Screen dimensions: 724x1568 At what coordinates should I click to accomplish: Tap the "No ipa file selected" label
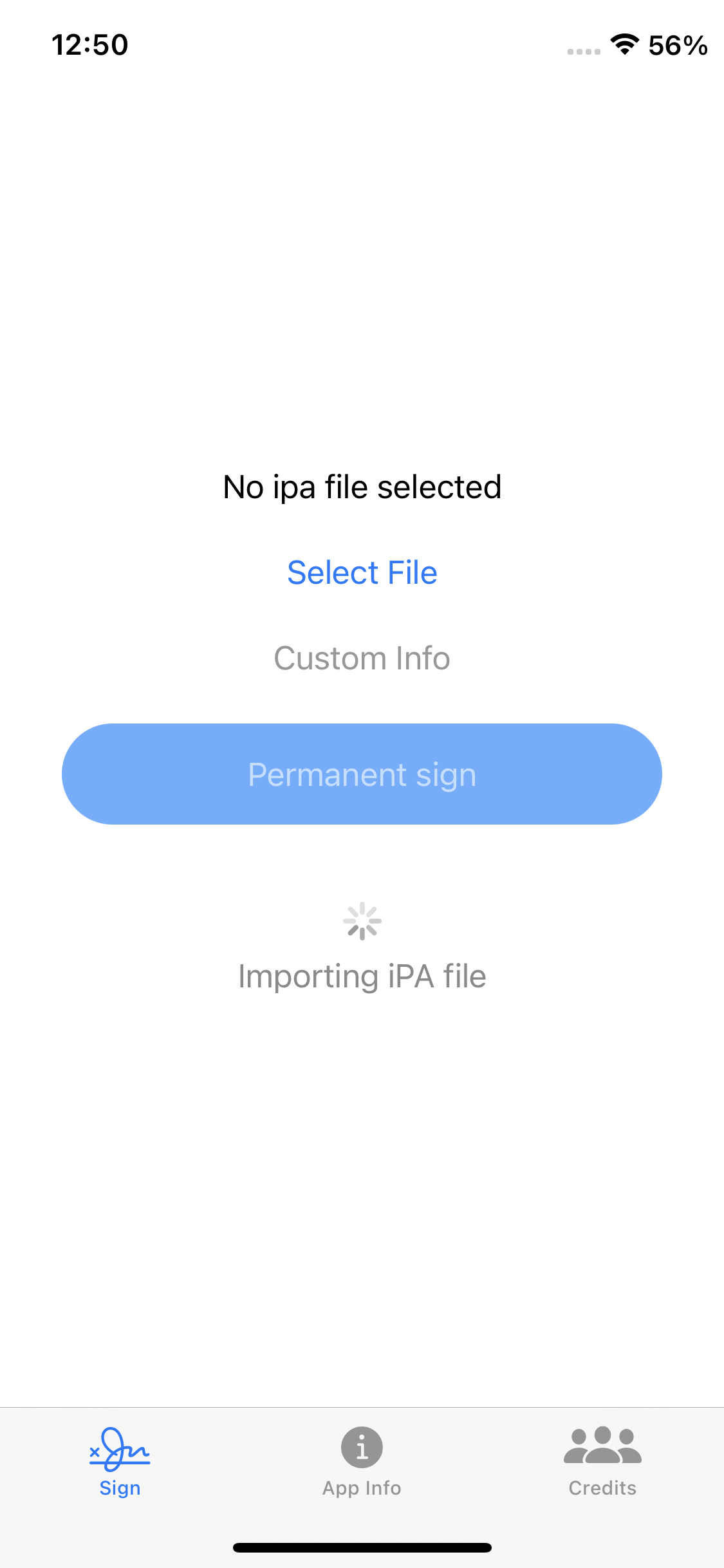click(x=362, y=487)
